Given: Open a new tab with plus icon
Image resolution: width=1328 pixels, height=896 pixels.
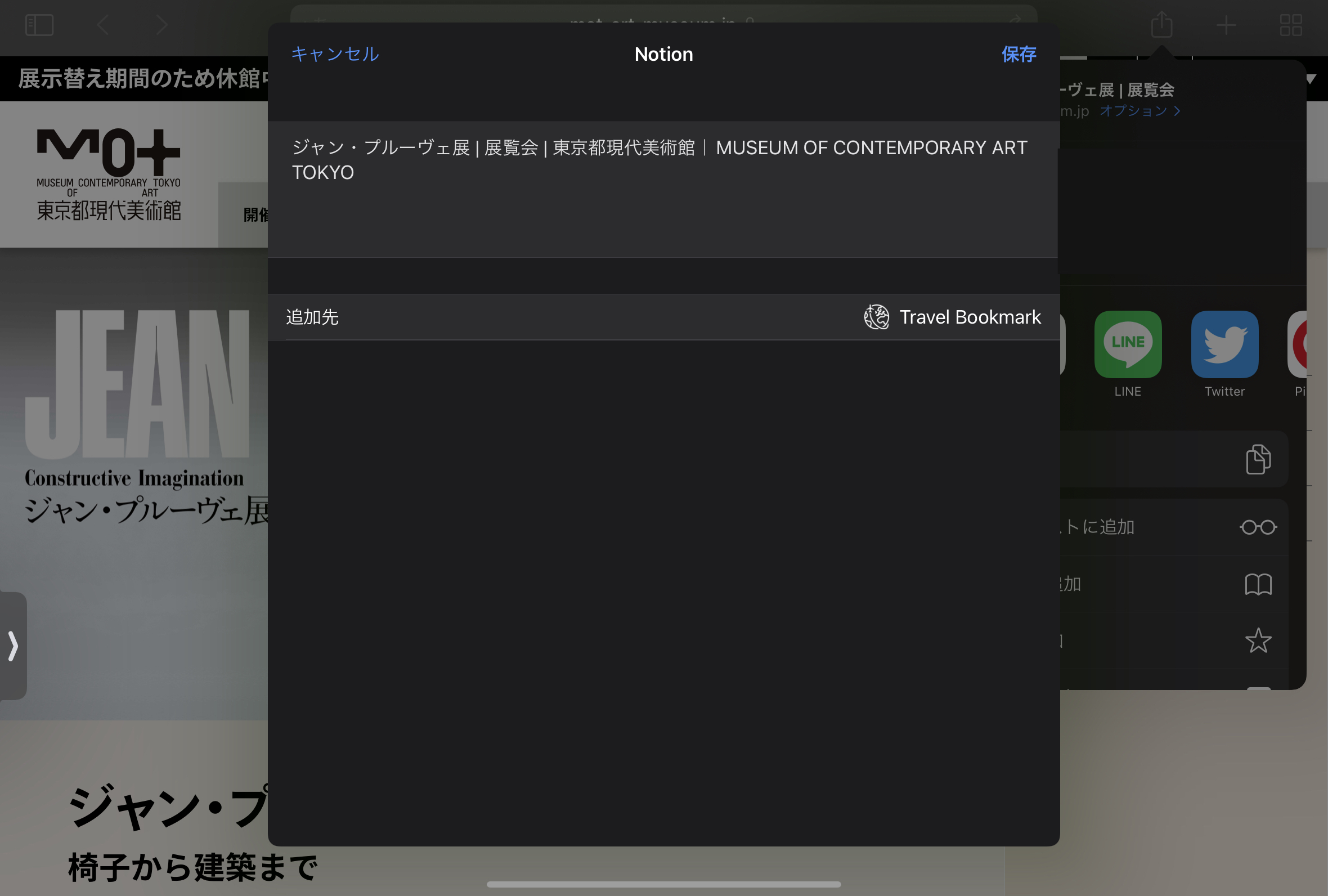Looking at the screenshot, I should [1226, 25].
